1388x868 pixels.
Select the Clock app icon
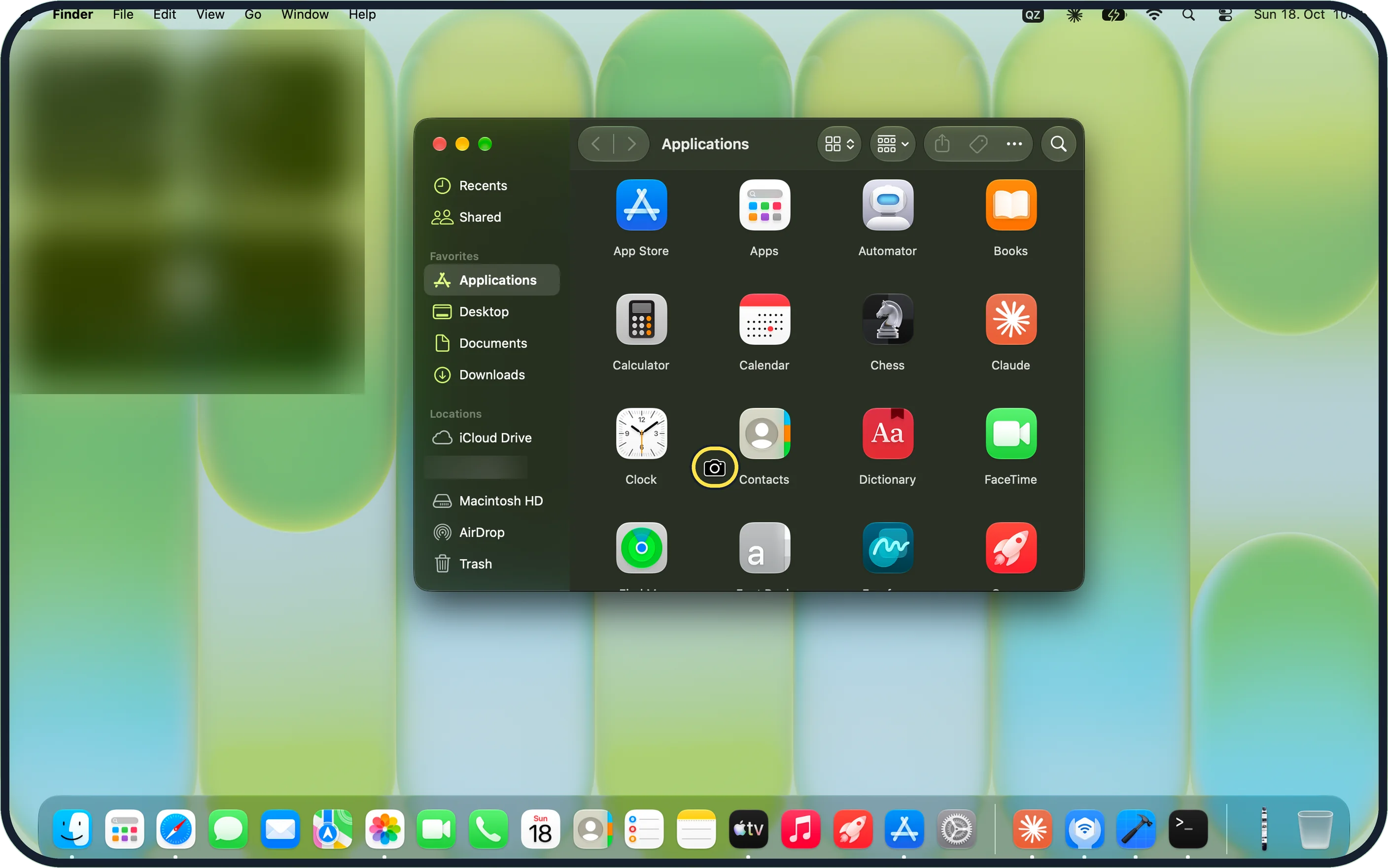641,434
